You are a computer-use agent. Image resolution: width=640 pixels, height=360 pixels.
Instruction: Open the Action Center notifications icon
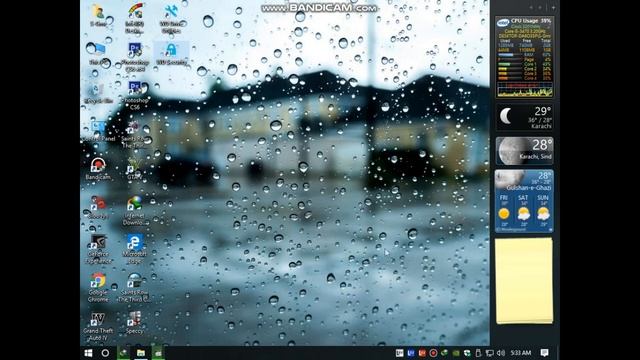pyautogui.click(x=544, y=353)
